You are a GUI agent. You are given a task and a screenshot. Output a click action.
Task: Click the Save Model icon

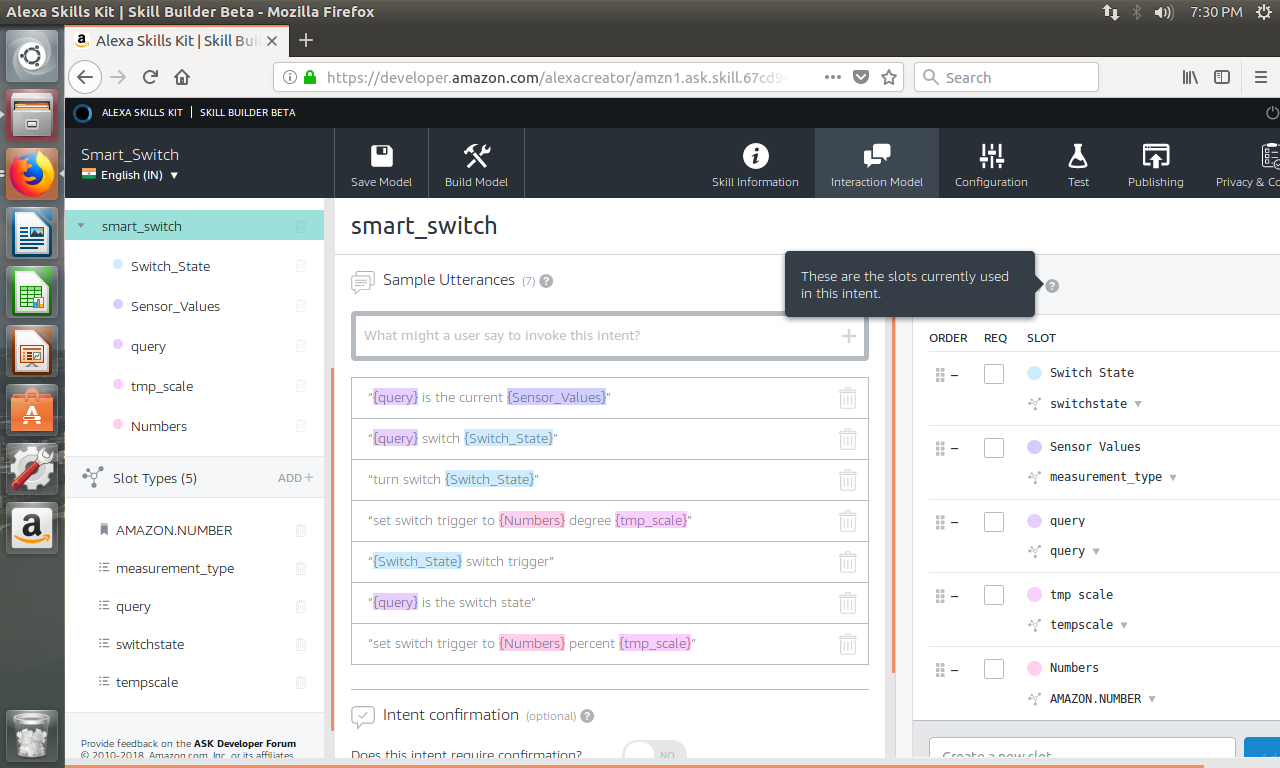(x=381, y=156)
